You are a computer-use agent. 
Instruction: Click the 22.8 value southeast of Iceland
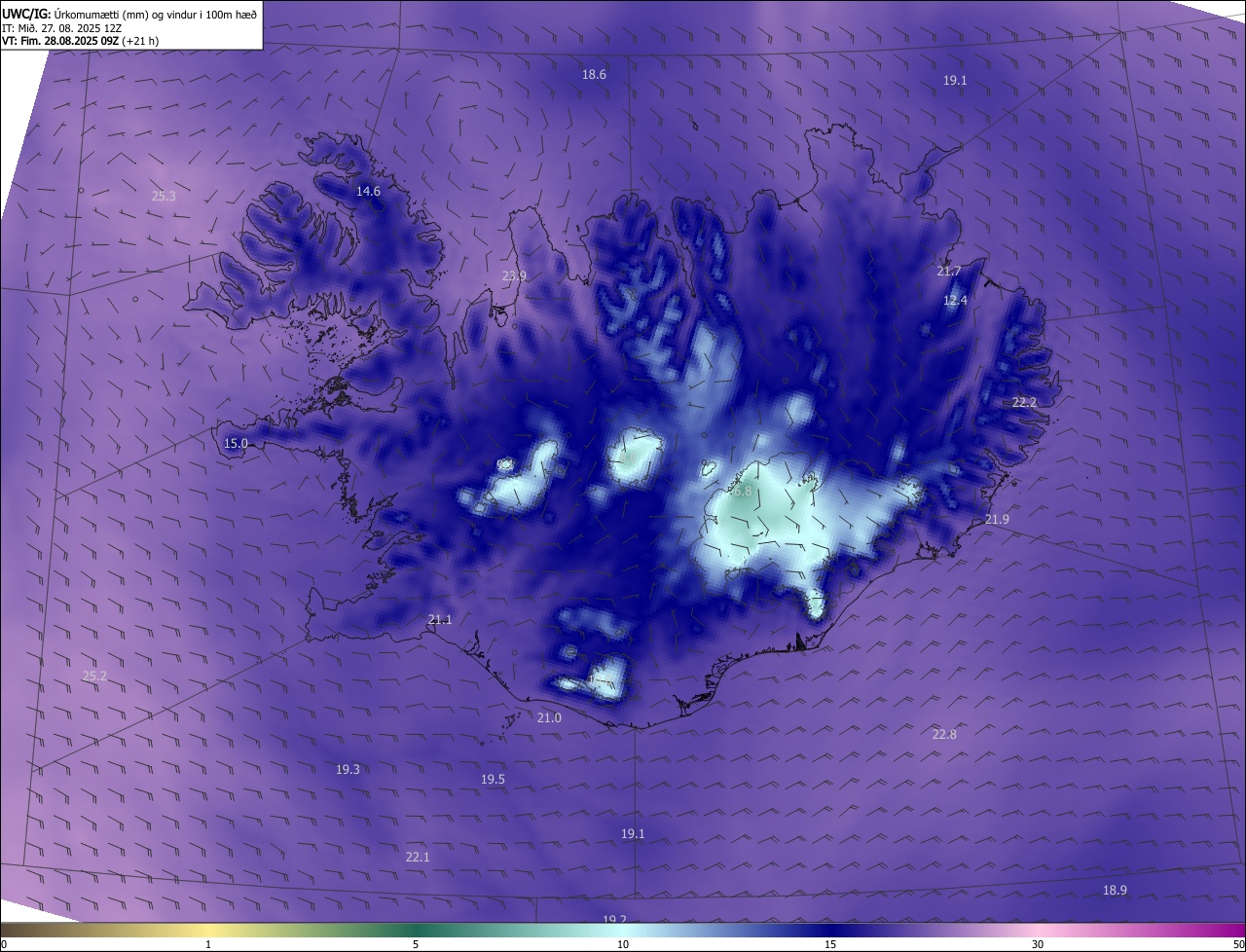tap(944, 734)
